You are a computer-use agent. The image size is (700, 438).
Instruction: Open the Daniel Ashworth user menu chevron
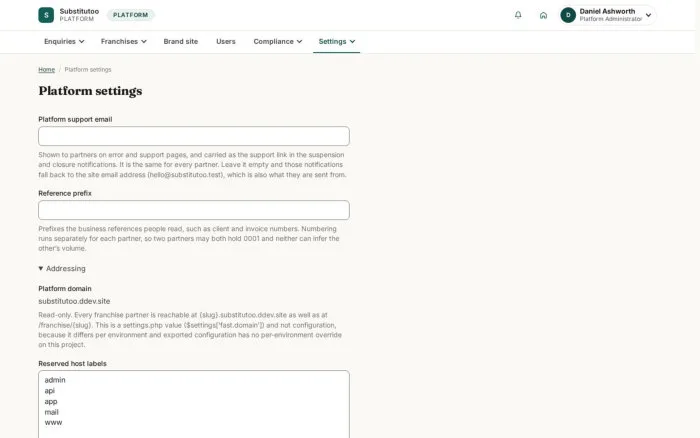pyautogui.click(x=648, y=15)
